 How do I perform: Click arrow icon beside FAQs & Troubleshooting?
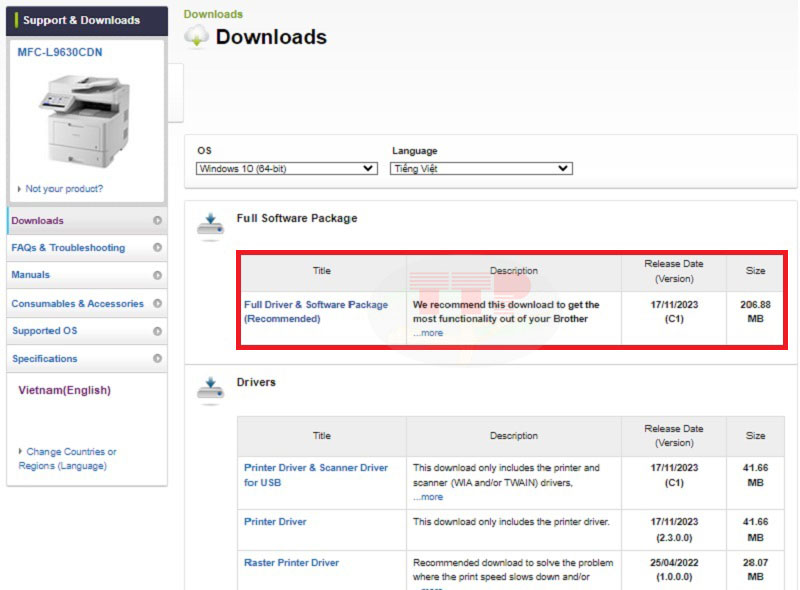click(x=157, y=248)
